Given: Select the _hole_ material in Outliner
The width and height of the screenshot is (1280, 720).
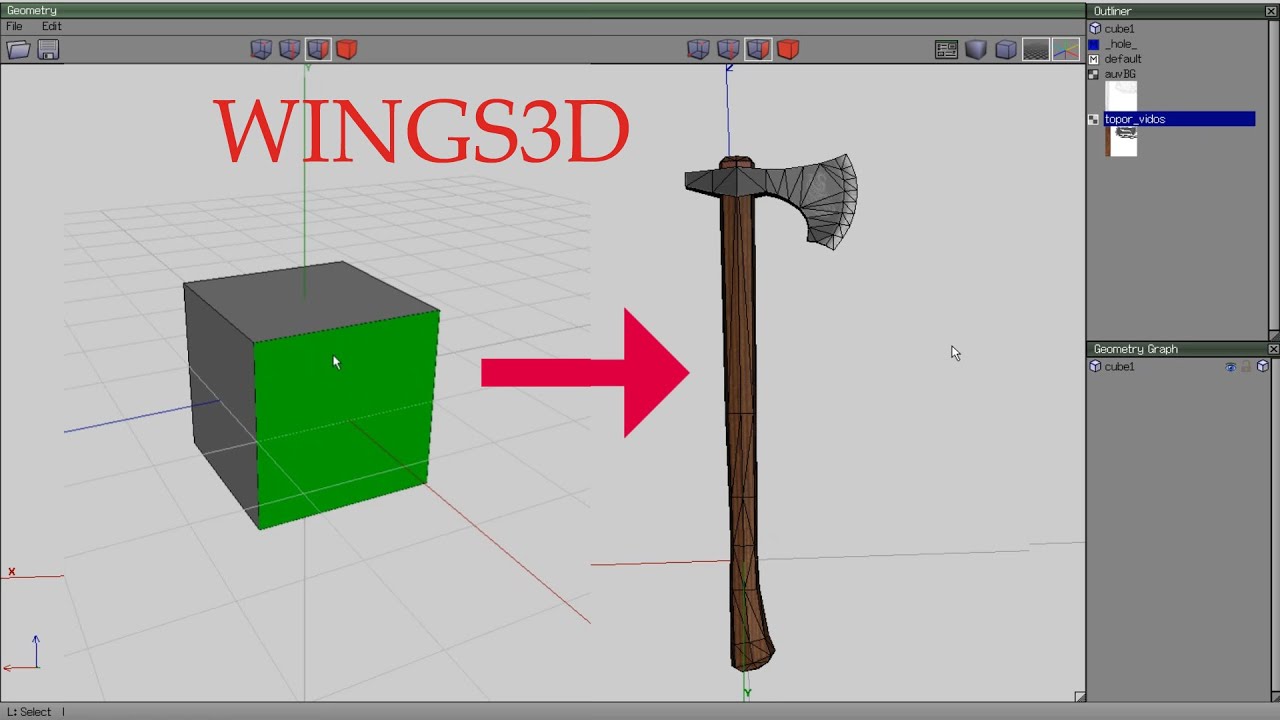Looking at the screenshot, I should 1120,44.
